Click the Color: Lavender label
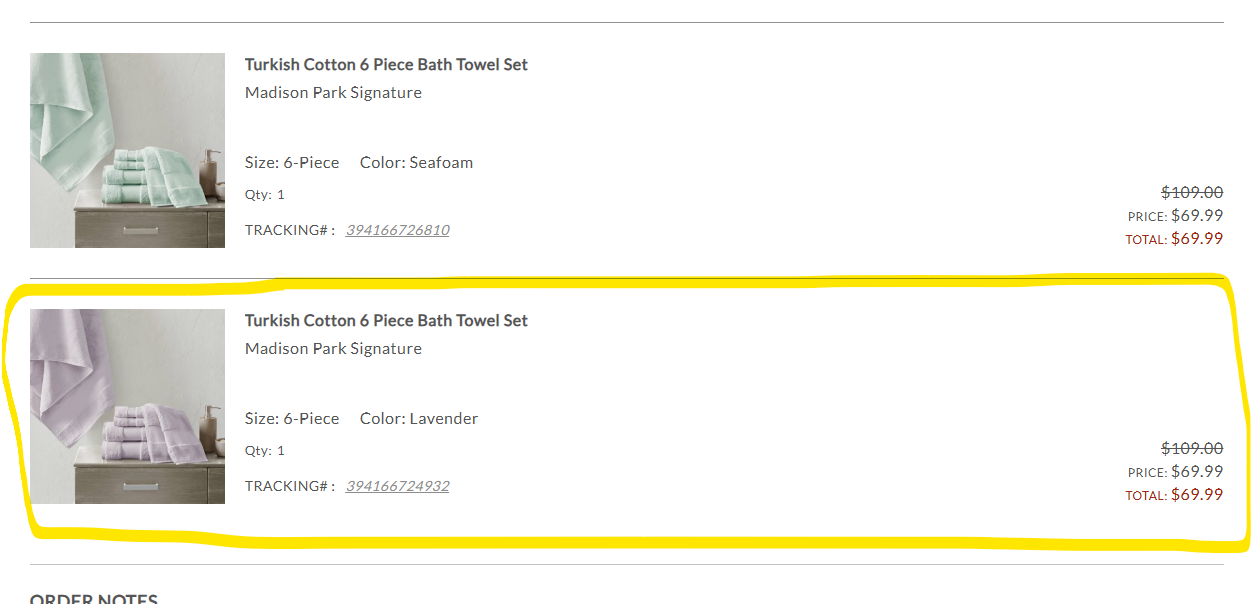This screenshot has height=604, width=1255. 419,418
